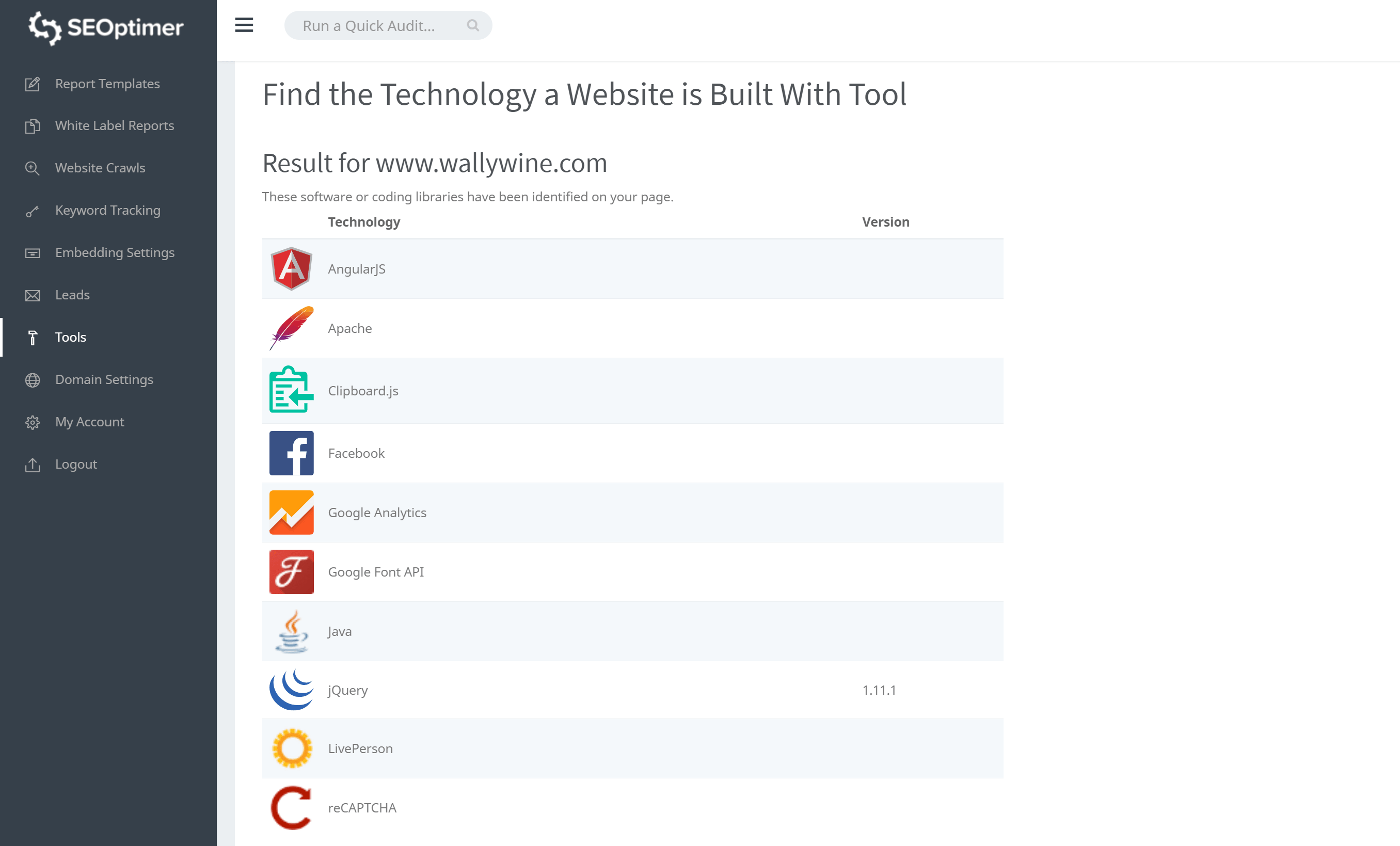Click the Leads navigation link

click(x=72, y=294)
